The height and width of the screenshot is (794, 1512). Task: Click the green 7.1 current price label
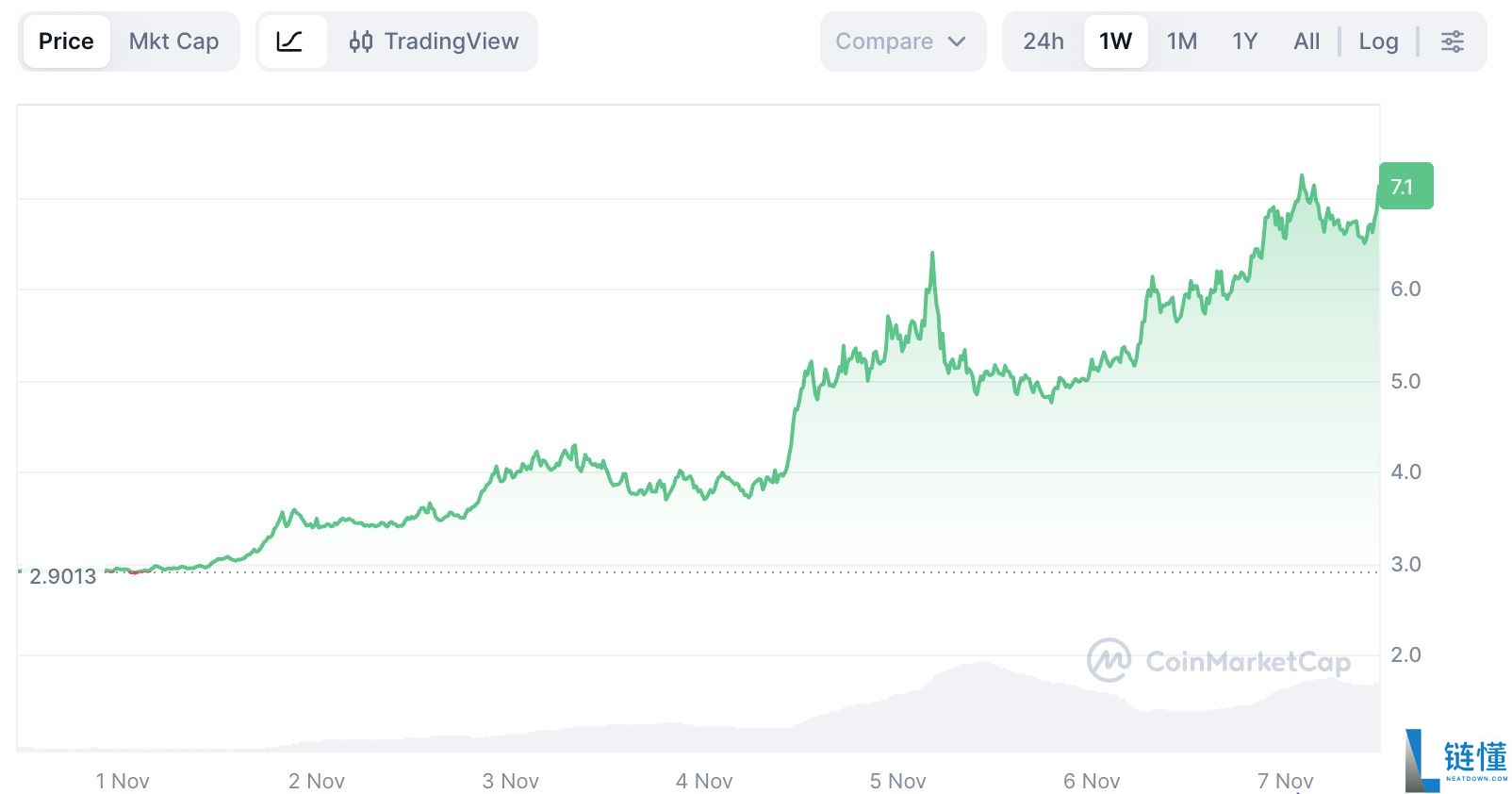tap(1405, 187)
